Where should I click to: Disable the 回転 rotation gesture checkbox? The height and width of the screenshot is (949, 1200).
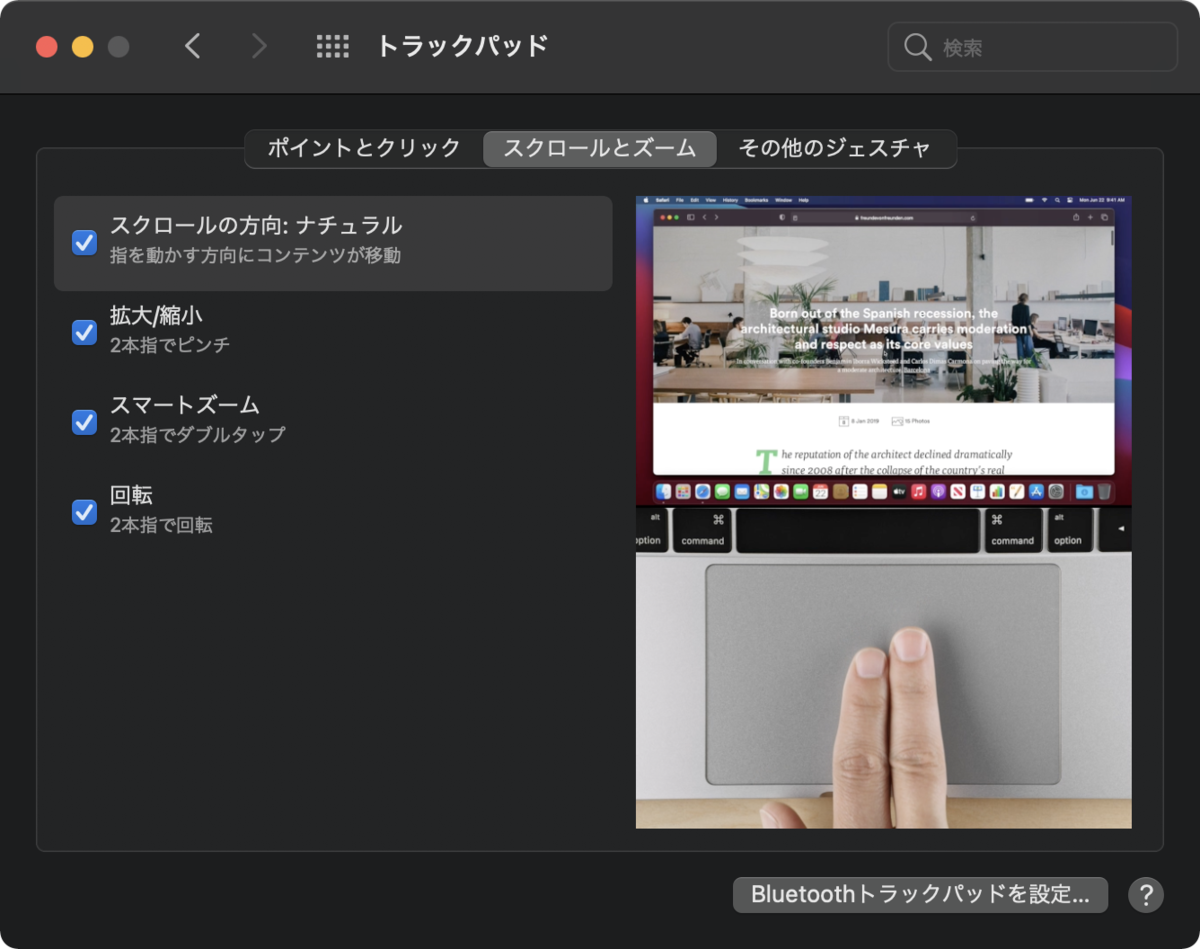(84, 511)
